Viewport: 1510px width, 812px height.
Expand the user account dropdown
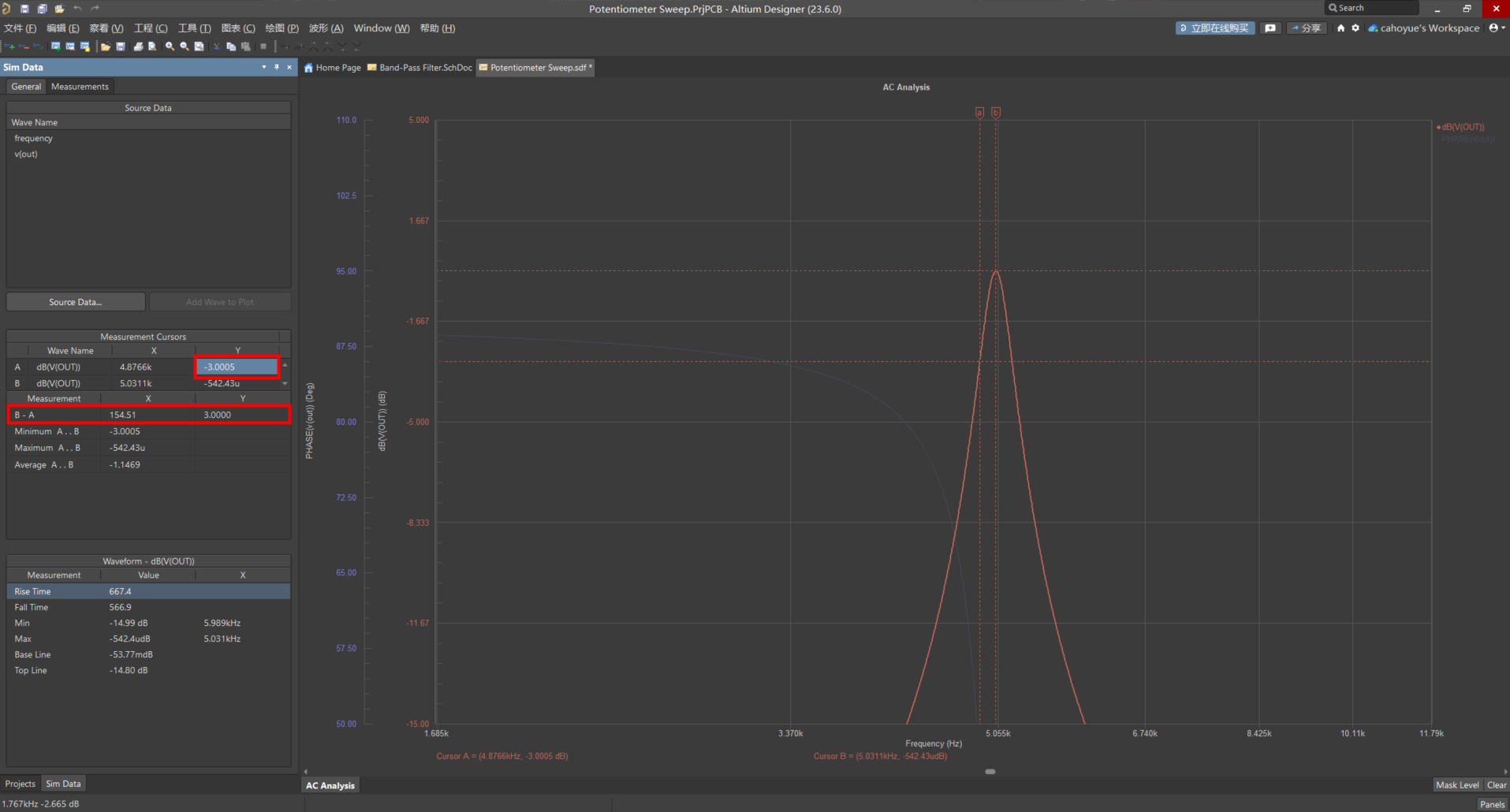[x=1497, y=28]
